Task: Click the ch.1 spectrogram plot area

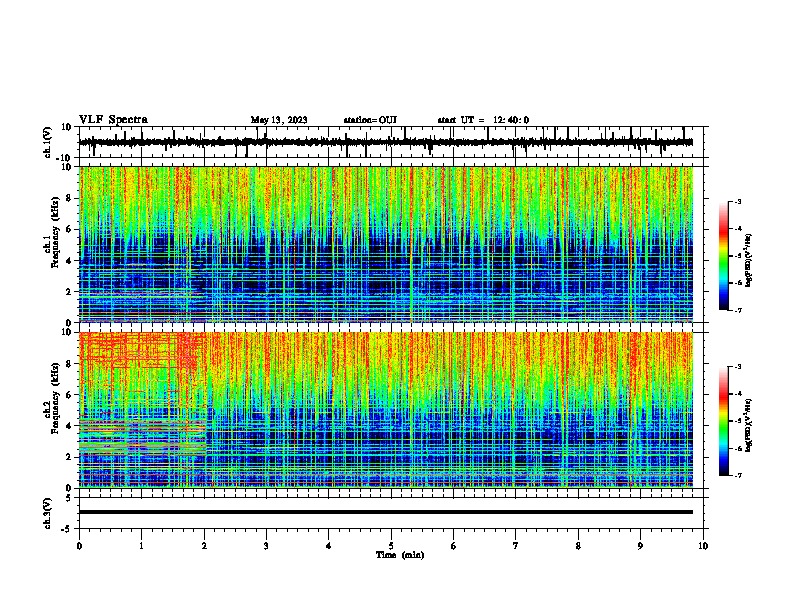Action: (386, 244)
